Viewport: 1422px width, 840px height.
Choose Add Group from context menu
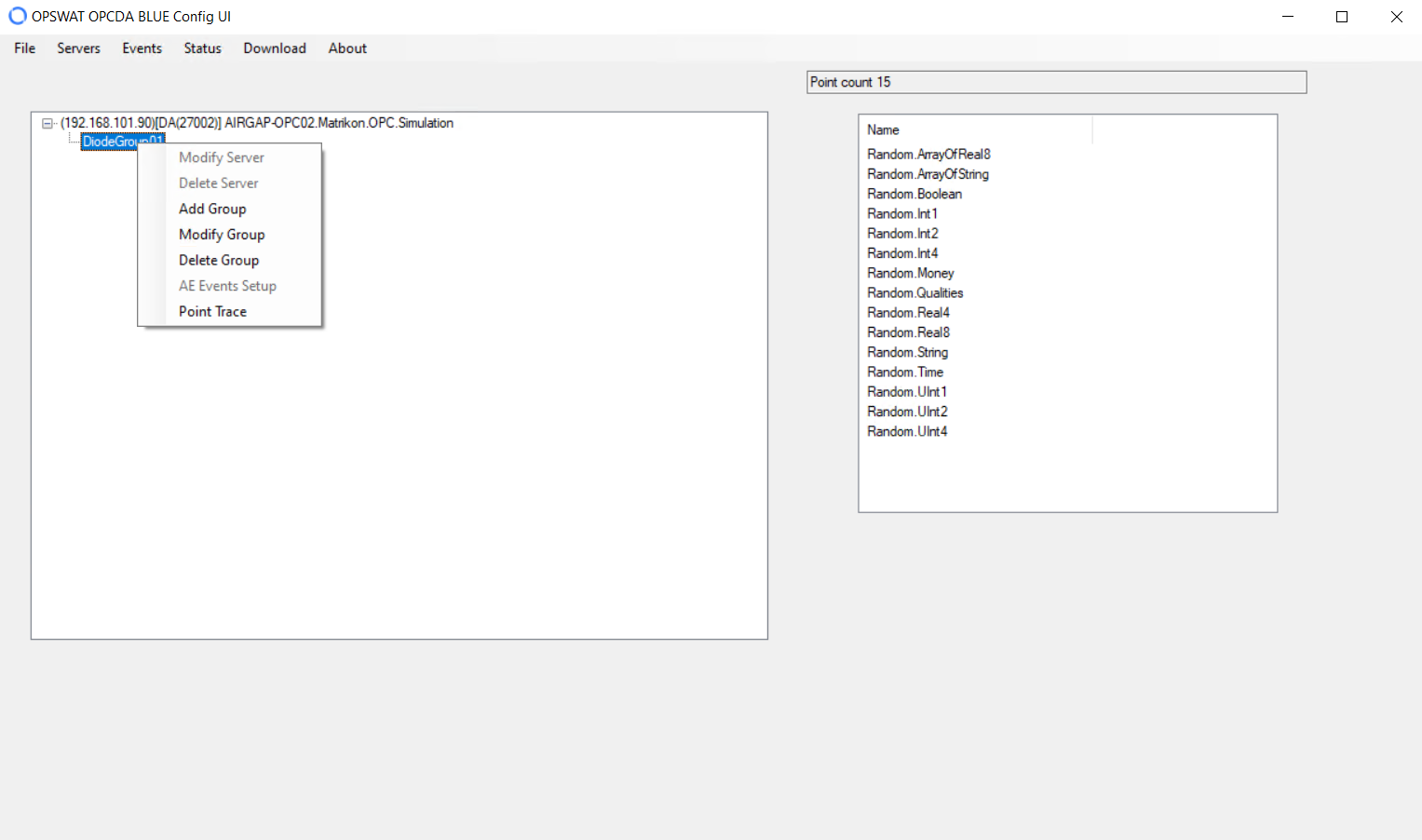pos(229,209)
